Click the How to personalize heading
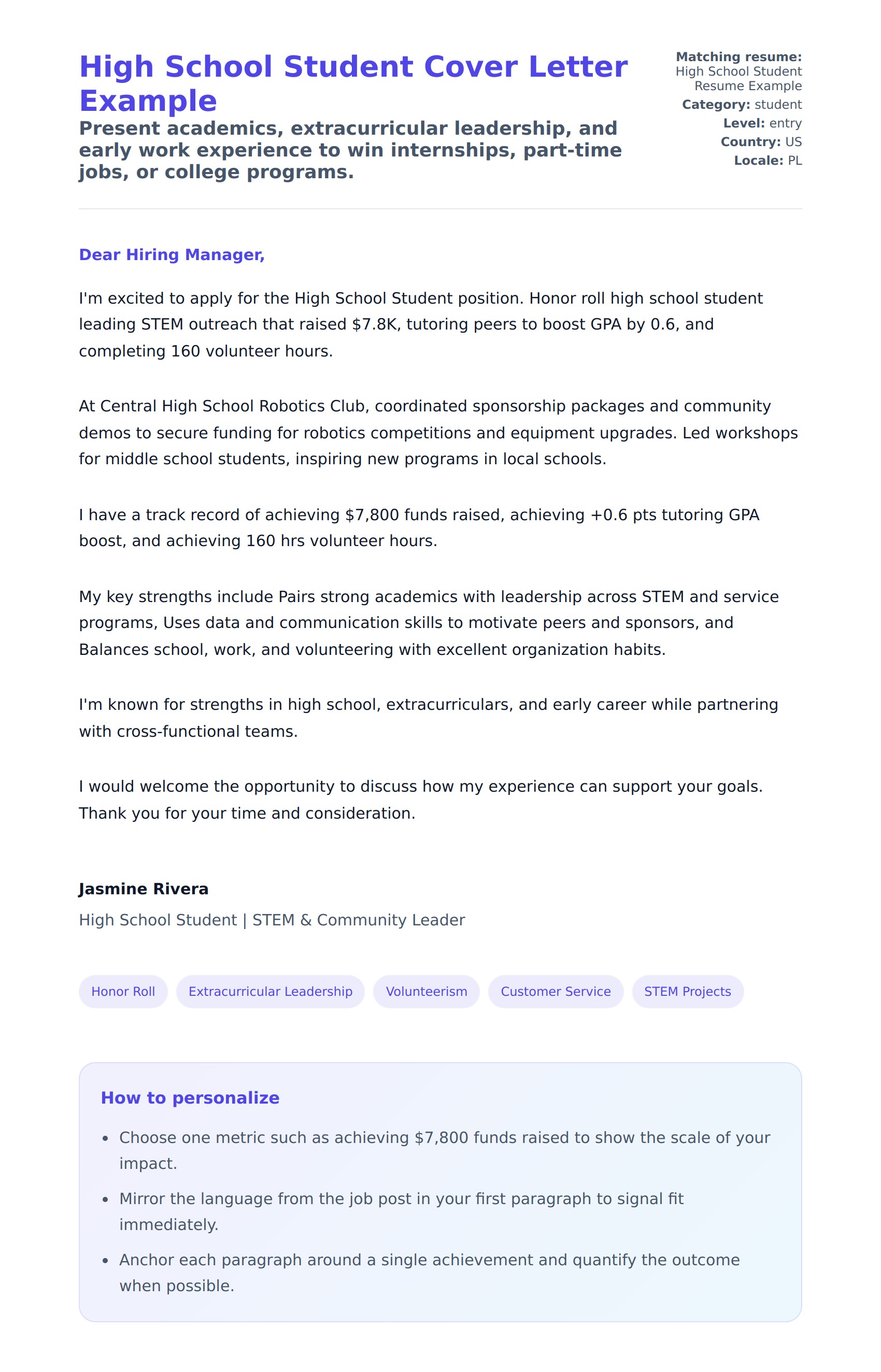 point(190,1098)
